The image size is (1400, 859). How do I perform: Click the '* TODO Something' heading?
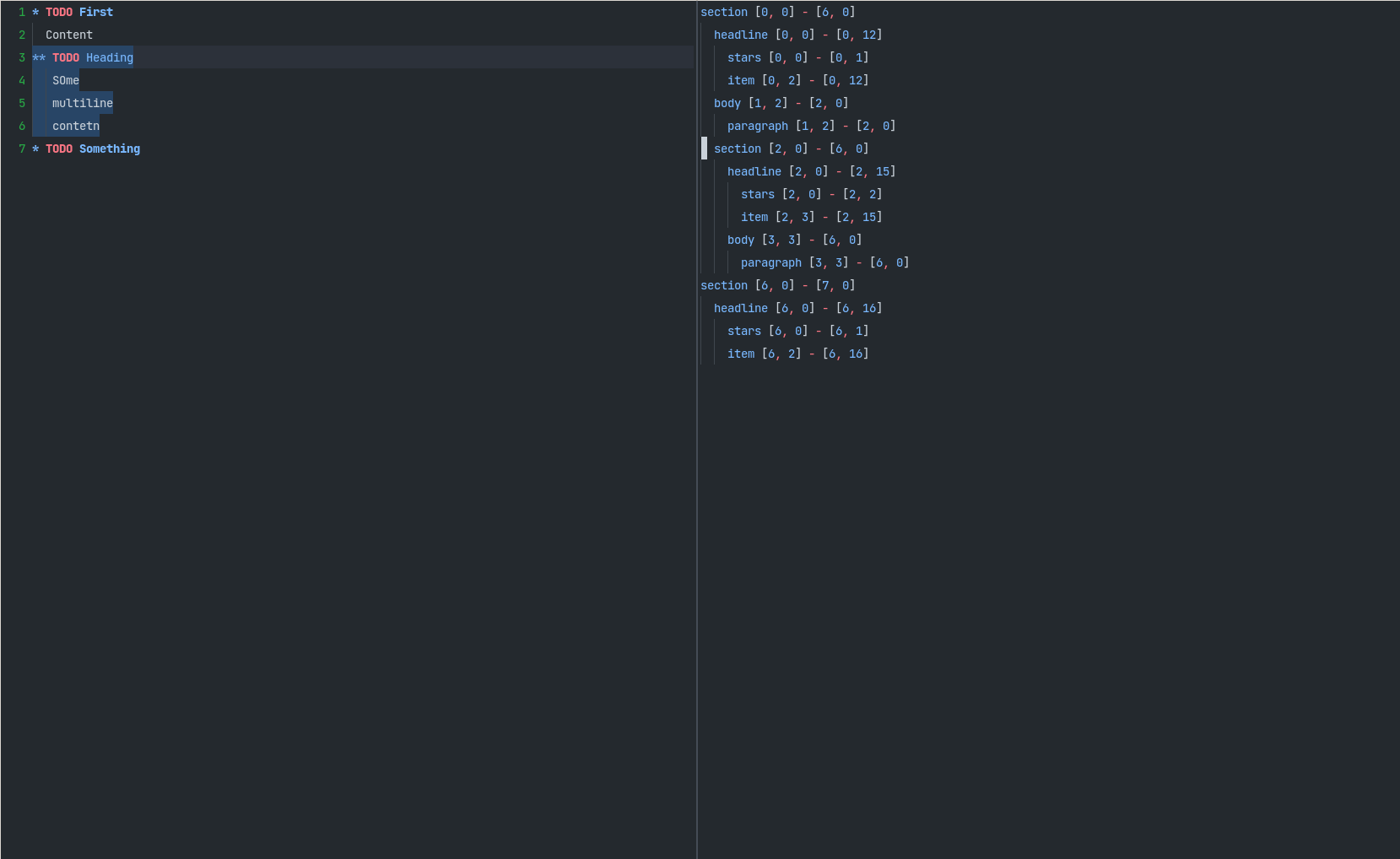point(86,149)
